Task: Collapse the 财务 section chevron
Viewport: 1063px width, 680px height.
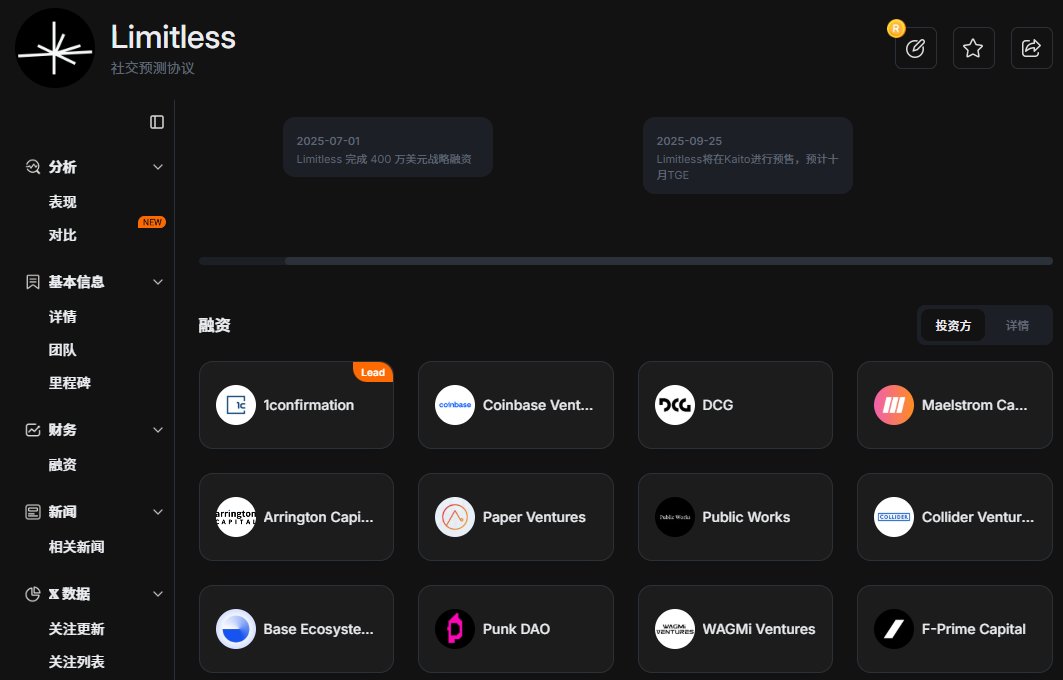Action: [158, 430]
